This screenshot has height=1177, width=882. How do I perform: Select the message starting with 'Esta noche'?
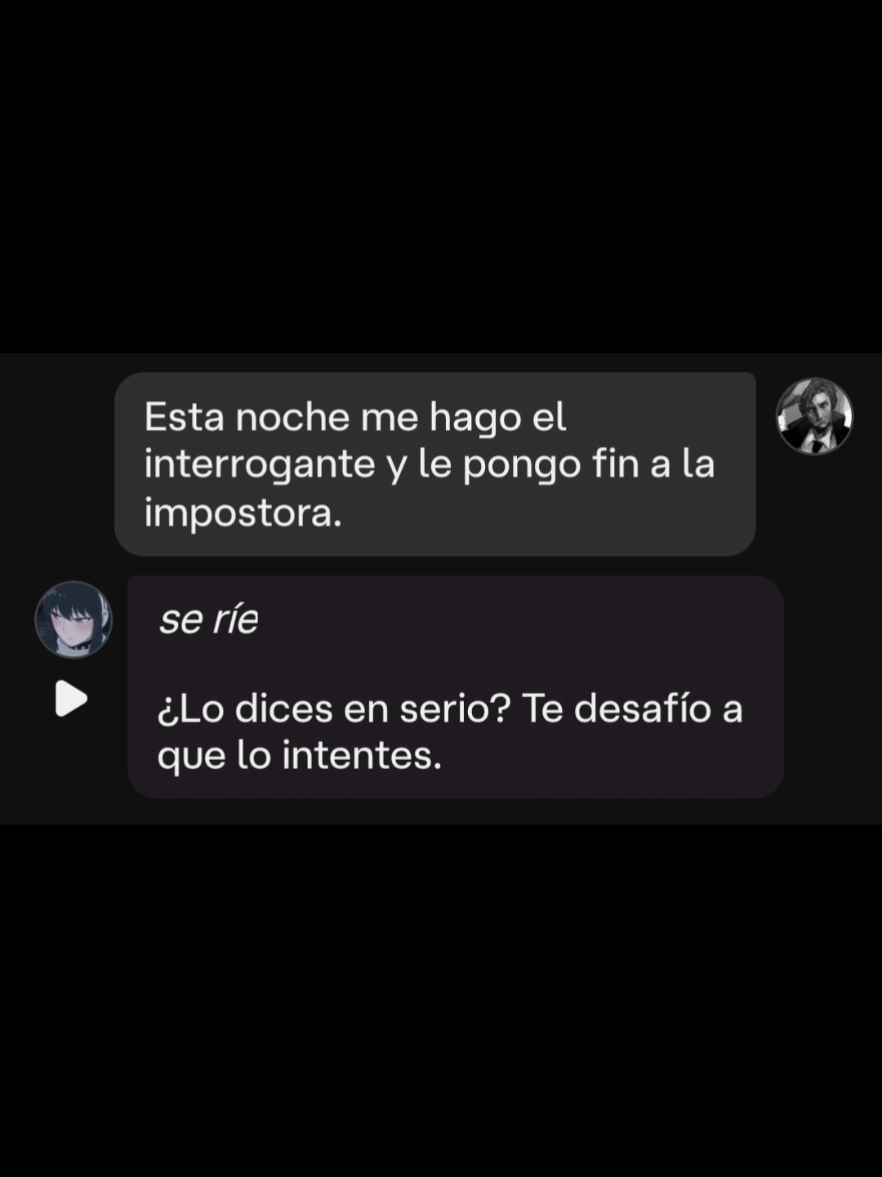click(x=435, y=464)
